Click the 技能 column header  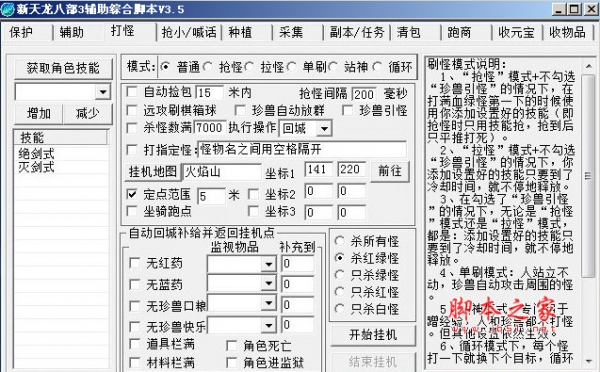[x=61, y=137]
